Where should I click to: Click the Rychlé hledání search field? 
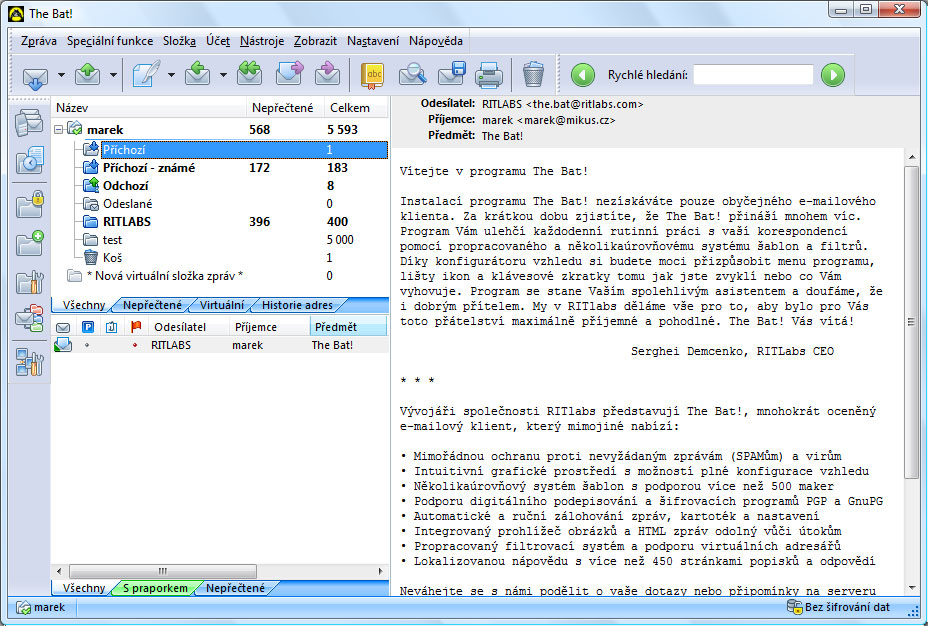[x=753, y=75]
